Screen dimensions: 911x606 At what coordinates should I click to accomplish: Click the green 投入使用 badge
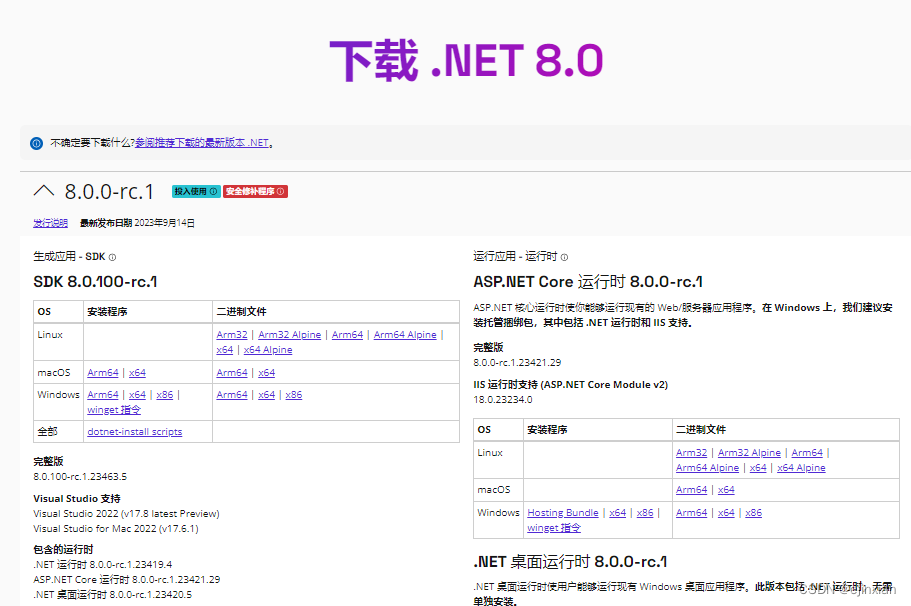click(x=196, y=191)
